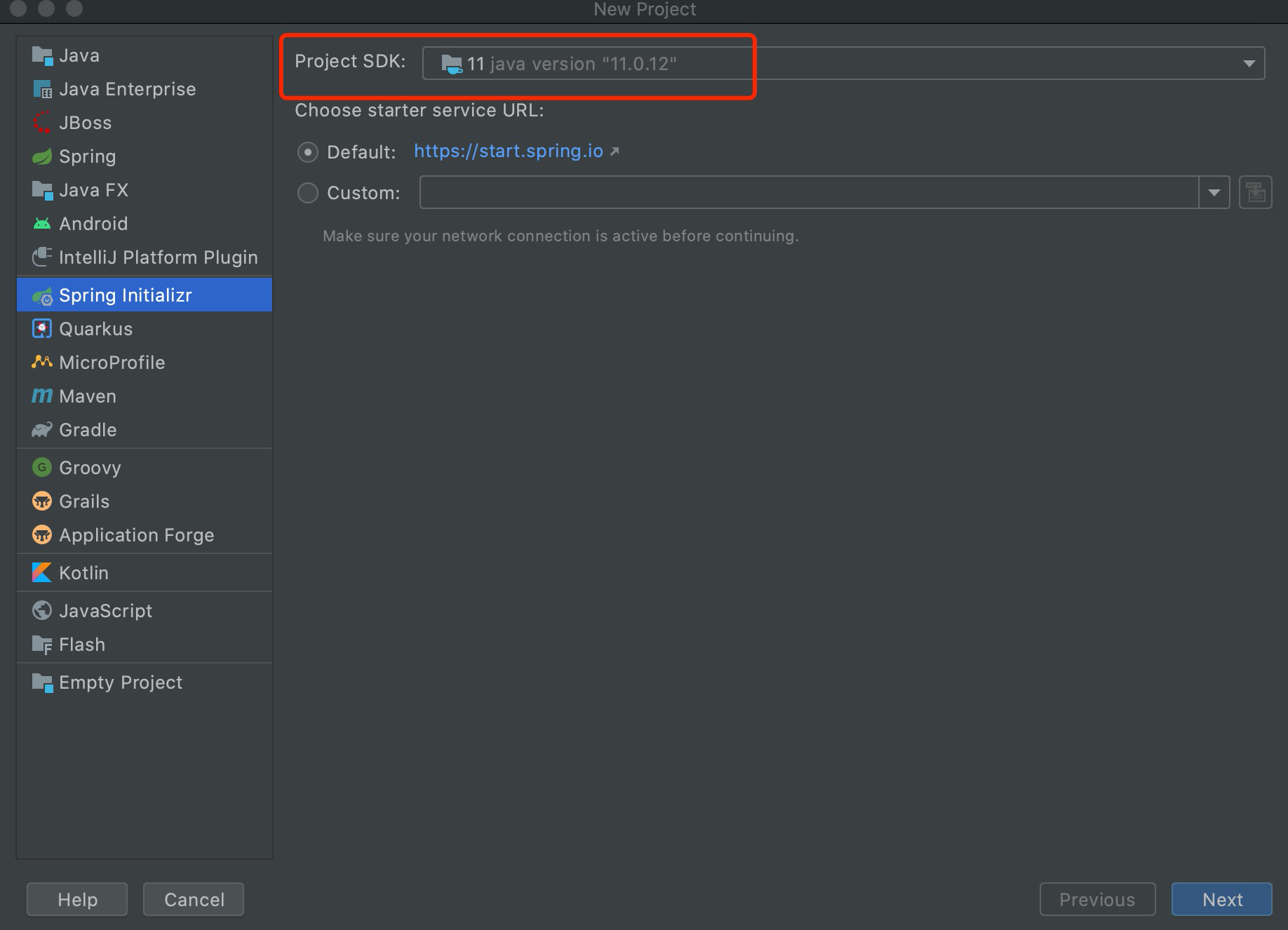
Task: Click the 'New Project' window title
Action: pyautogui.click(x=645, y=9)
